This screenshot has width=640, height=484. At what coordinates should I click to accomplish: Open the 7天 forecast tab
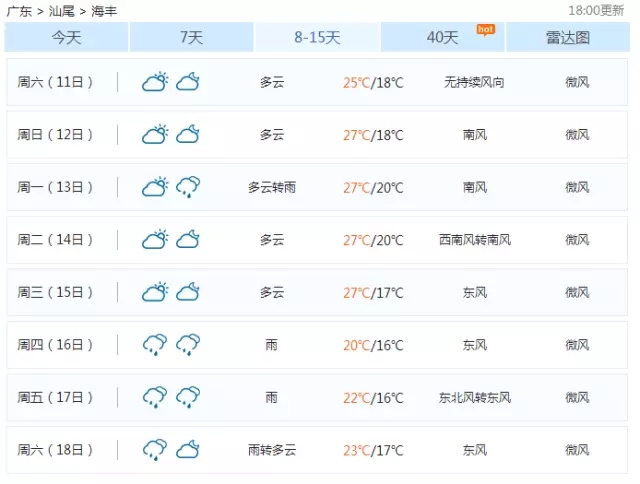(x=191, y=37)
